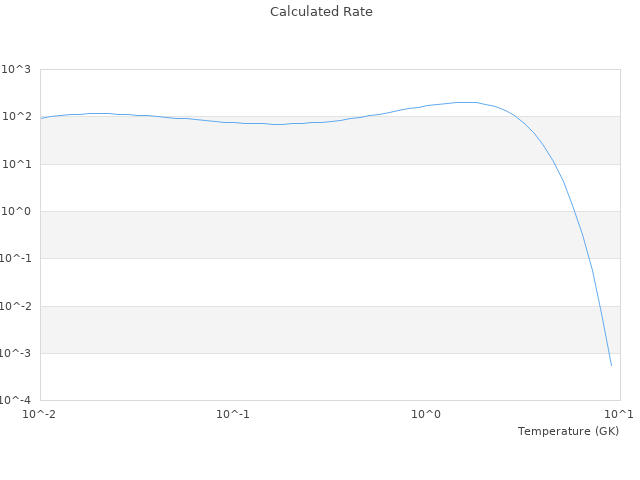Image resolution: width=640 pixels, height=480 pixels.
Task: Click the 10^-1 y-axis tick label
Action: pos(14,259)
